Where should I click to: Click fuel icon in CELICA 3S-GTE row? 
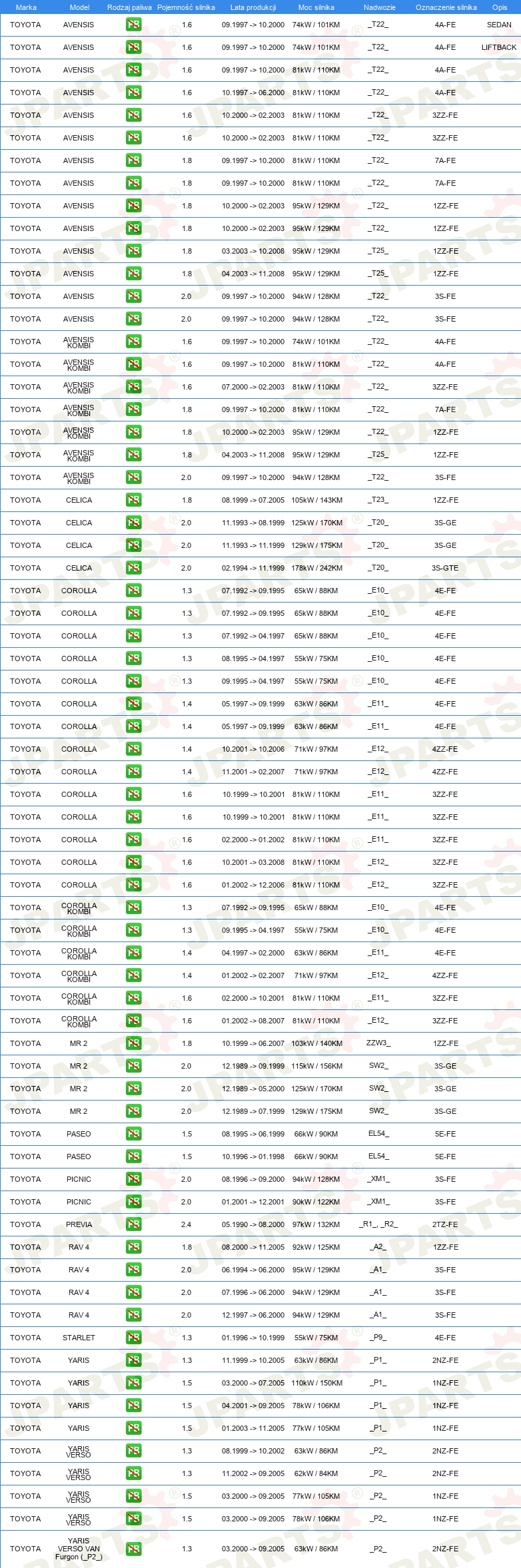pos(133,568)
